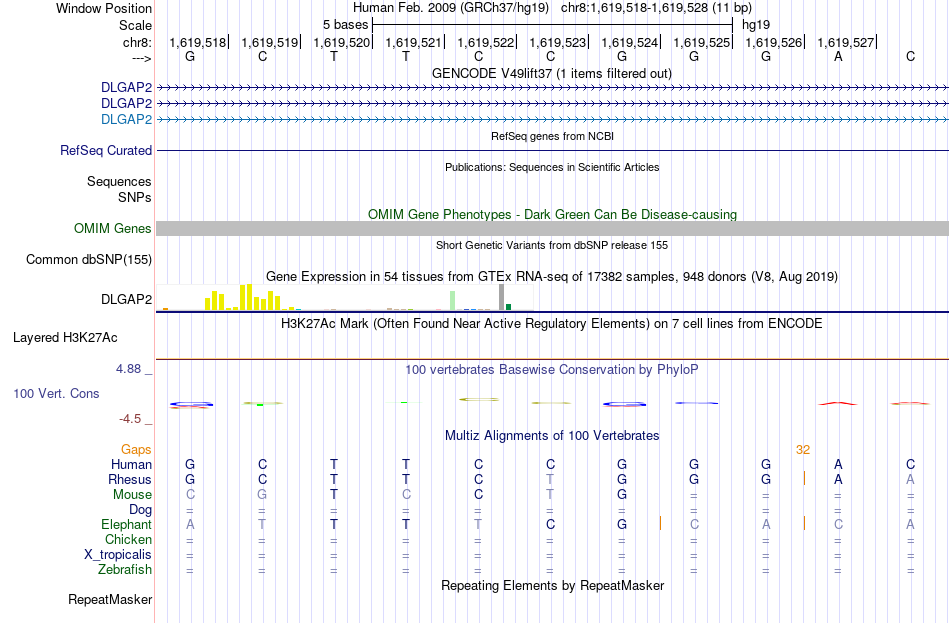Click the Window Position label

point(104,8)
